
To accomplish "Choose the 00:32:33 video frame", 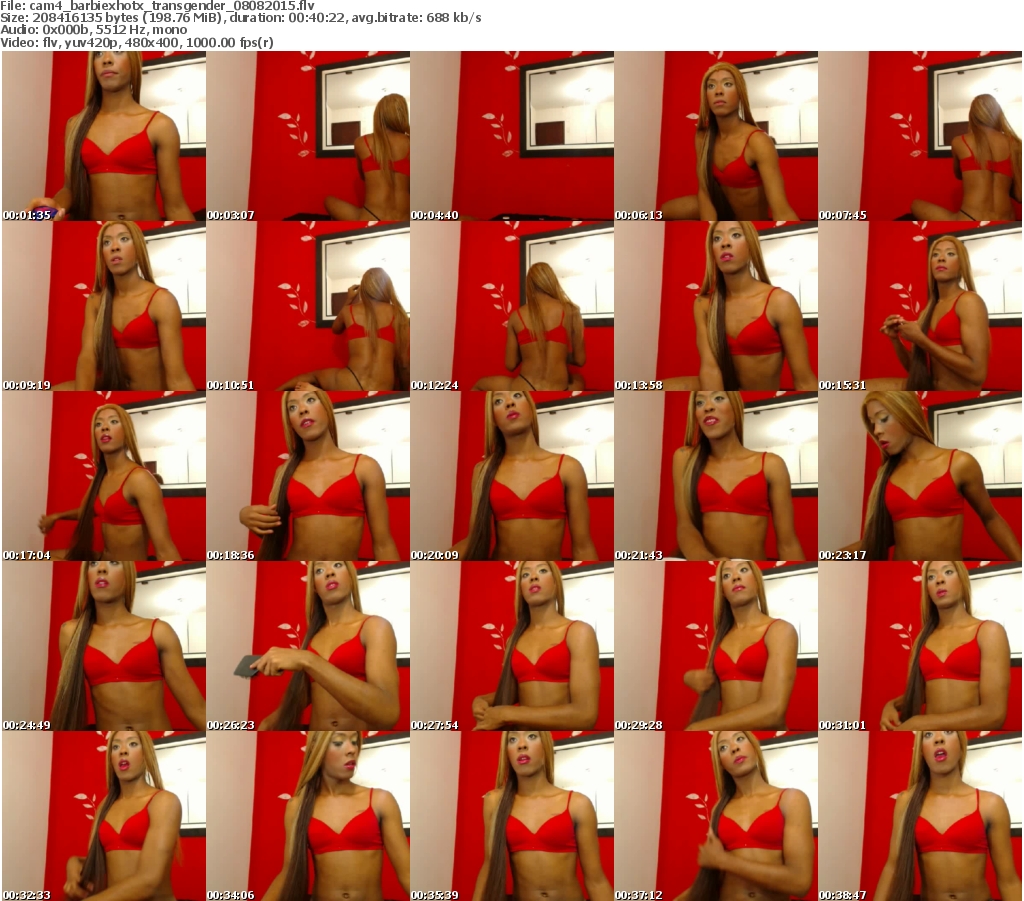I will click(104, 816).
